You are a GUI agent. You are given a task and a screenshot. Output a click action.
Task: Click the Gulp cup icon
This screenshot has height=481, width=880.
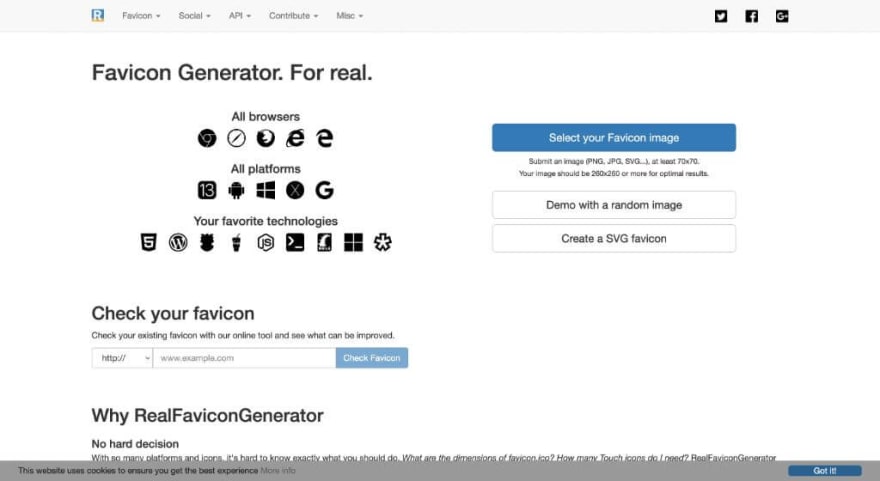click(x=236, y=242)
